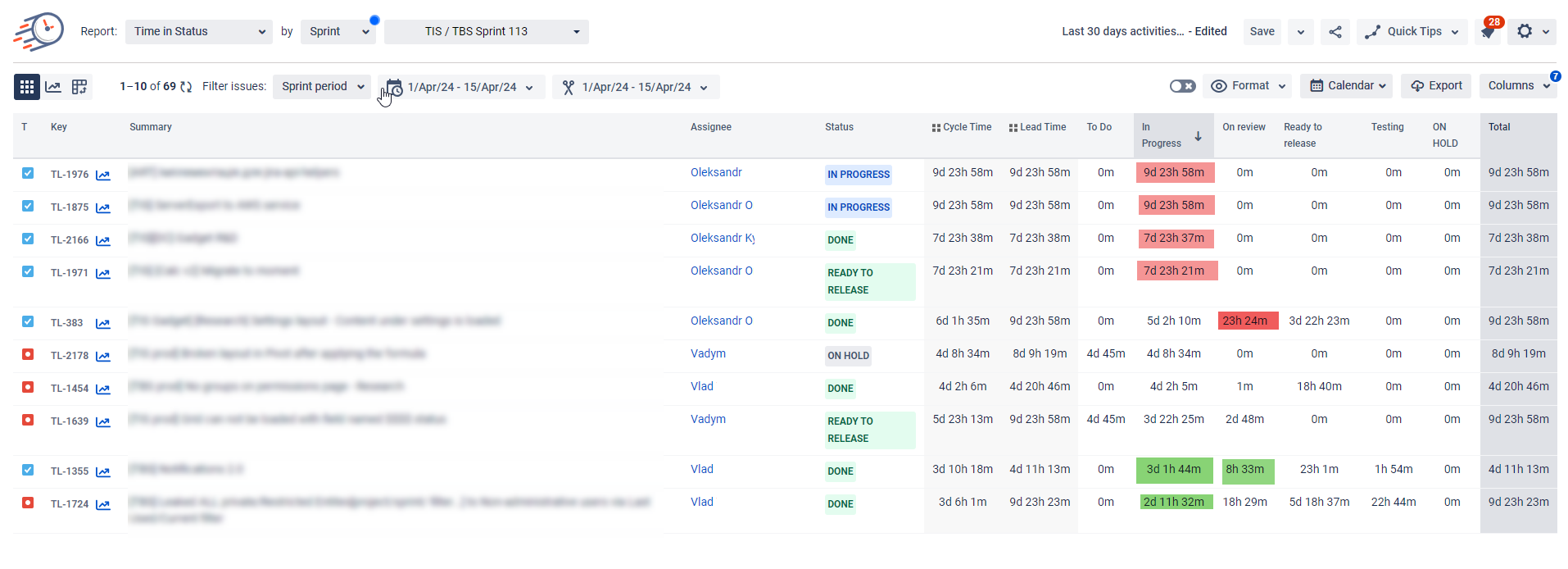The height and width of the screenshot is (569, 1568).
Task: Open the pivot table view icon
Action: pos(79,87)
